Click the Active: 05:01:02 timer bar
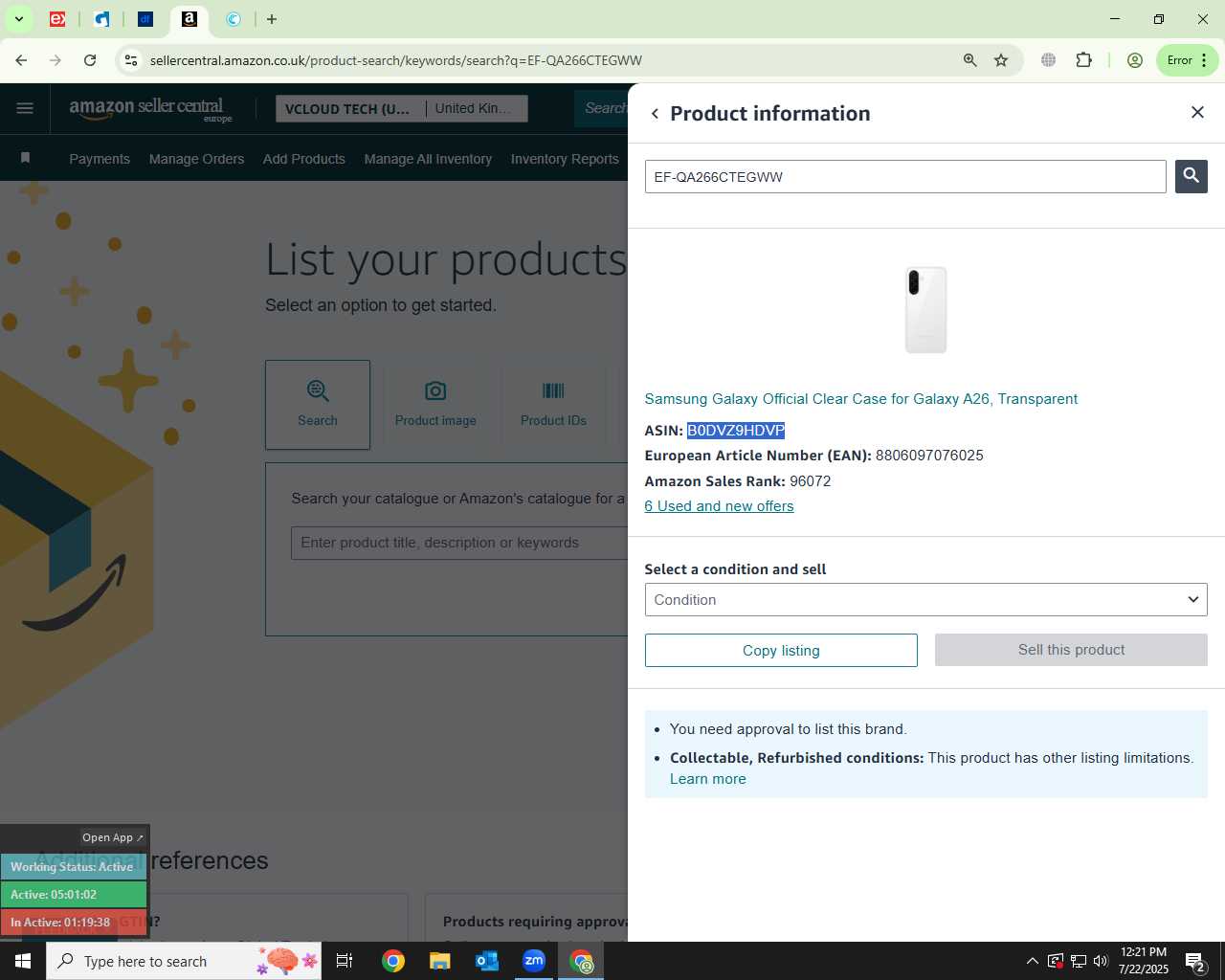Image resolution: width=1225 pixels, height=980 pixels. click(x=74, y=895)
